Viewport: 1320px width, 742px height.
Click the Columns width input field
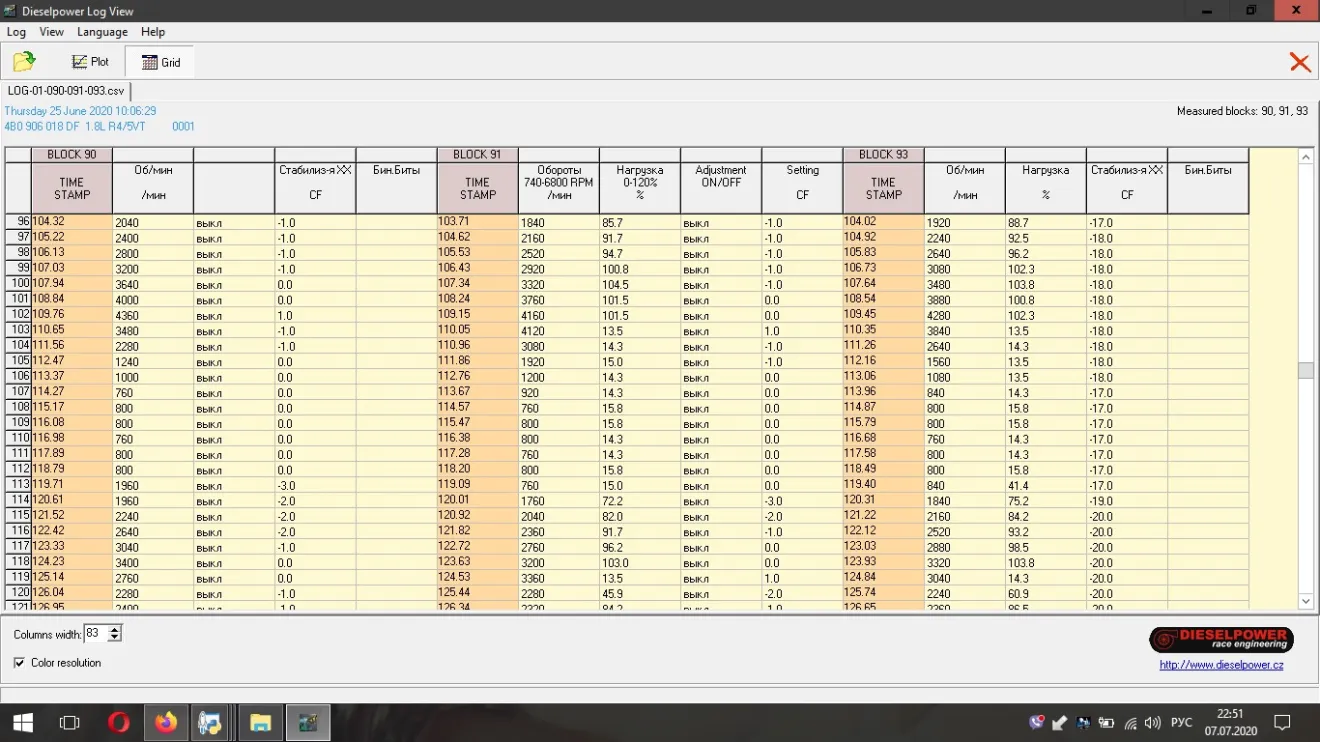(x=96, y=634)
